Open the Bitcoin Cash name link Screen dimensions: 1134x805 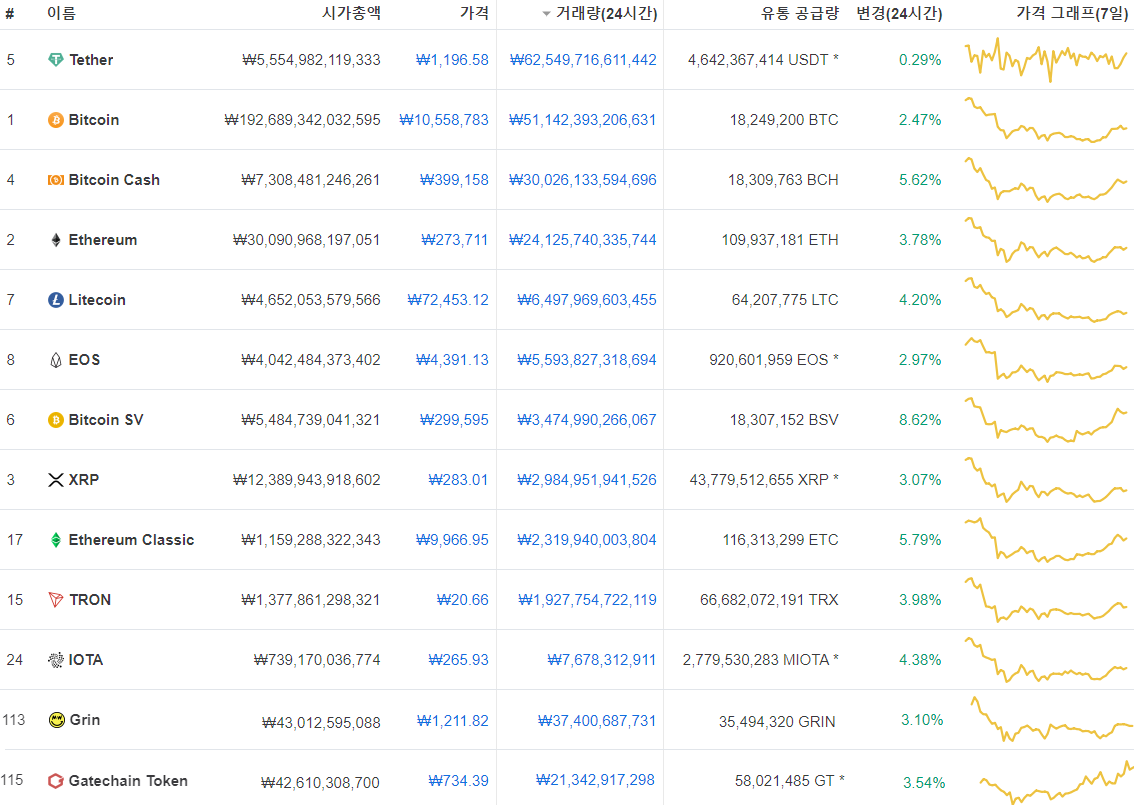click(x=114, y=180)
